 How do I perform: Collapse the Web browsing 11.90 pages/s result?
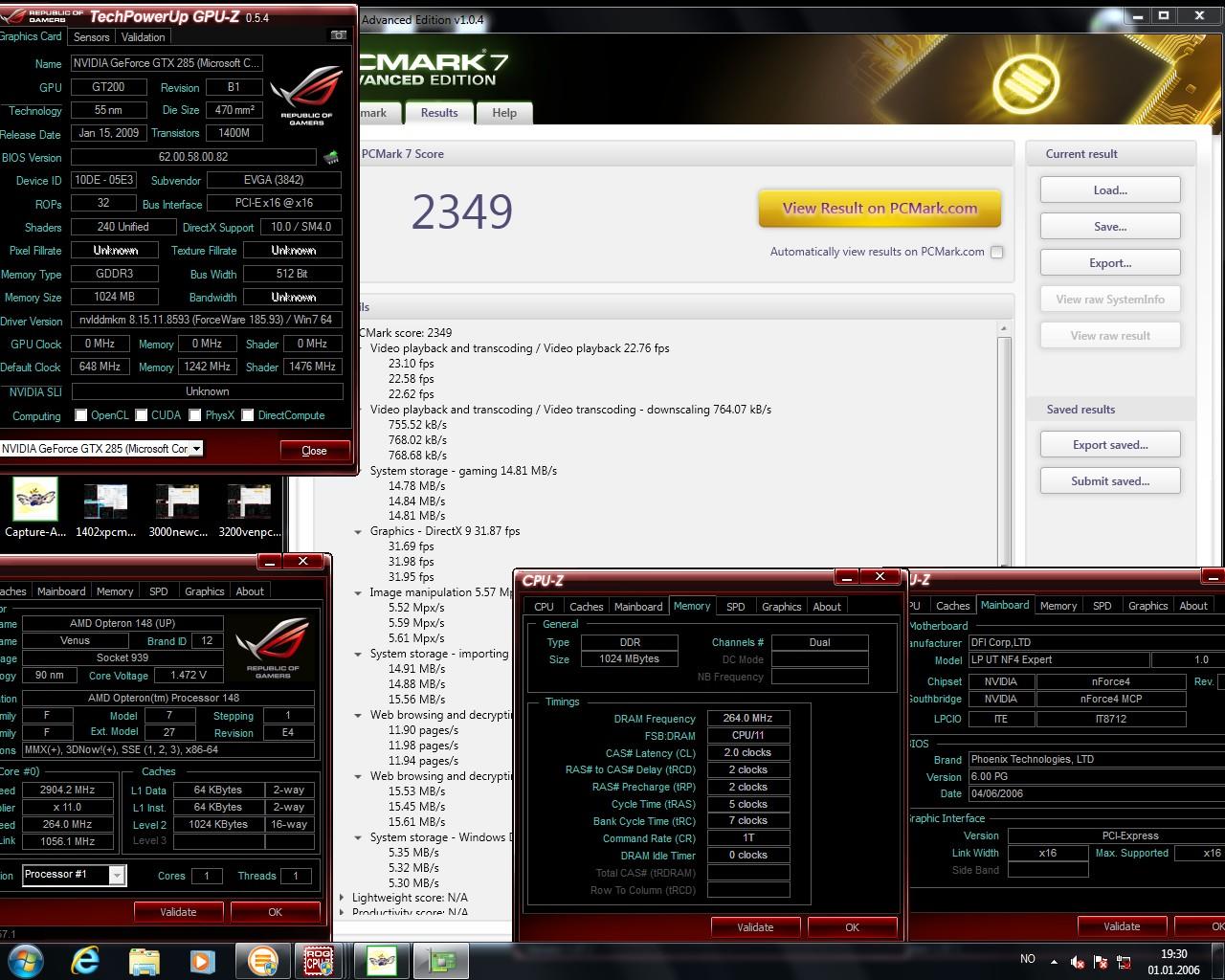tap(358, 715)
